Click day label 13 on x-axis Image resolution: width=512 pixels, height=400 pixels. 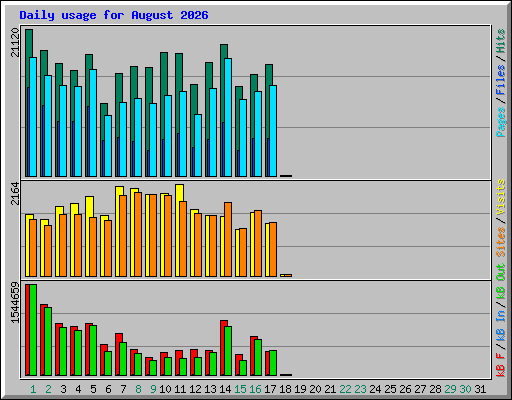(x=210, y=389)
